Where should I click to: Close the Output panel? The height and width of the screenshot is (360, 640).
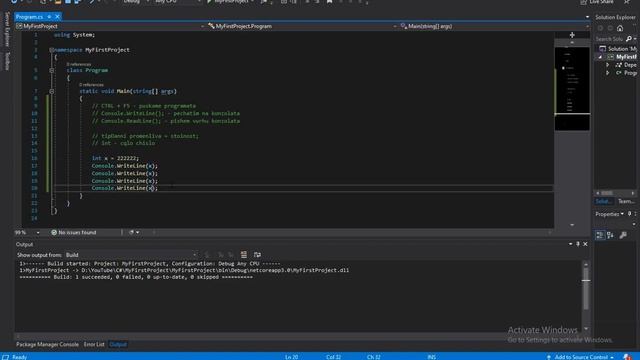(x=585, y=244)
